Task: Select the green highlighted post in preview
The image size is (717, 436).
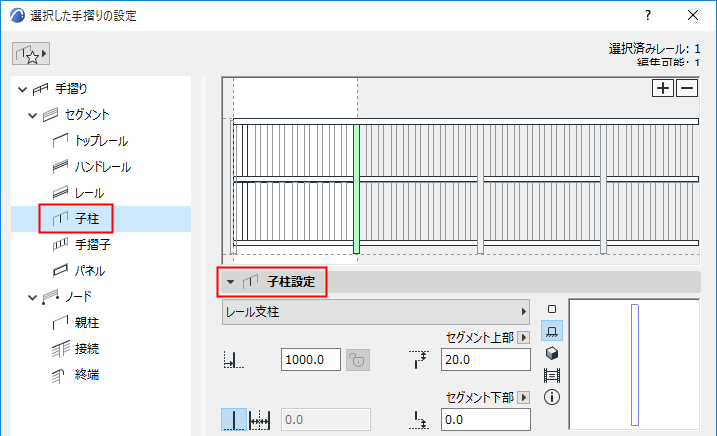Action: (x=356, y=189)
